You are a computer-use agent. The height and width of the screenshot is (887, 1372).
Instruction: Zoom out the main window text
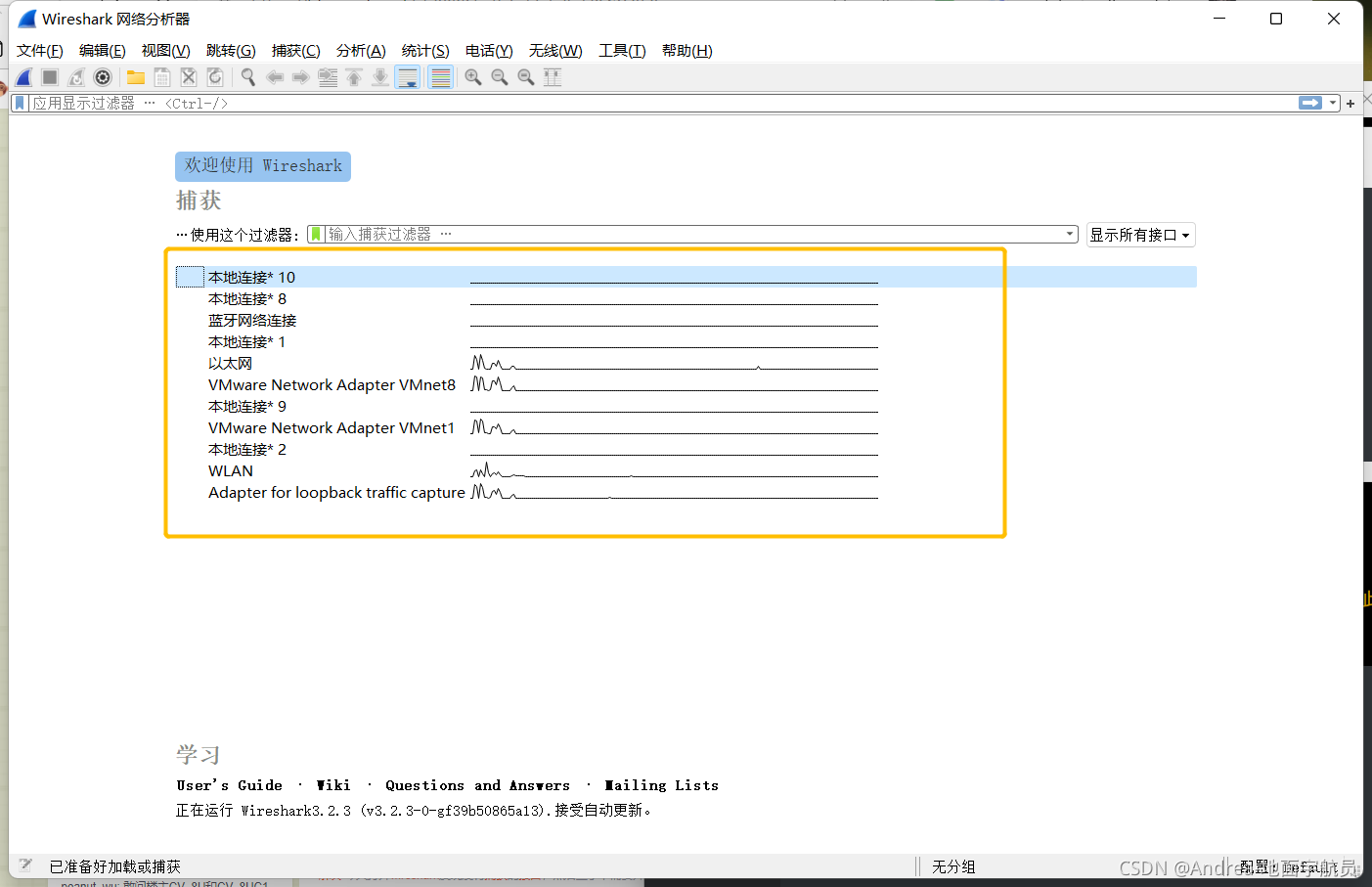point(500,77)
